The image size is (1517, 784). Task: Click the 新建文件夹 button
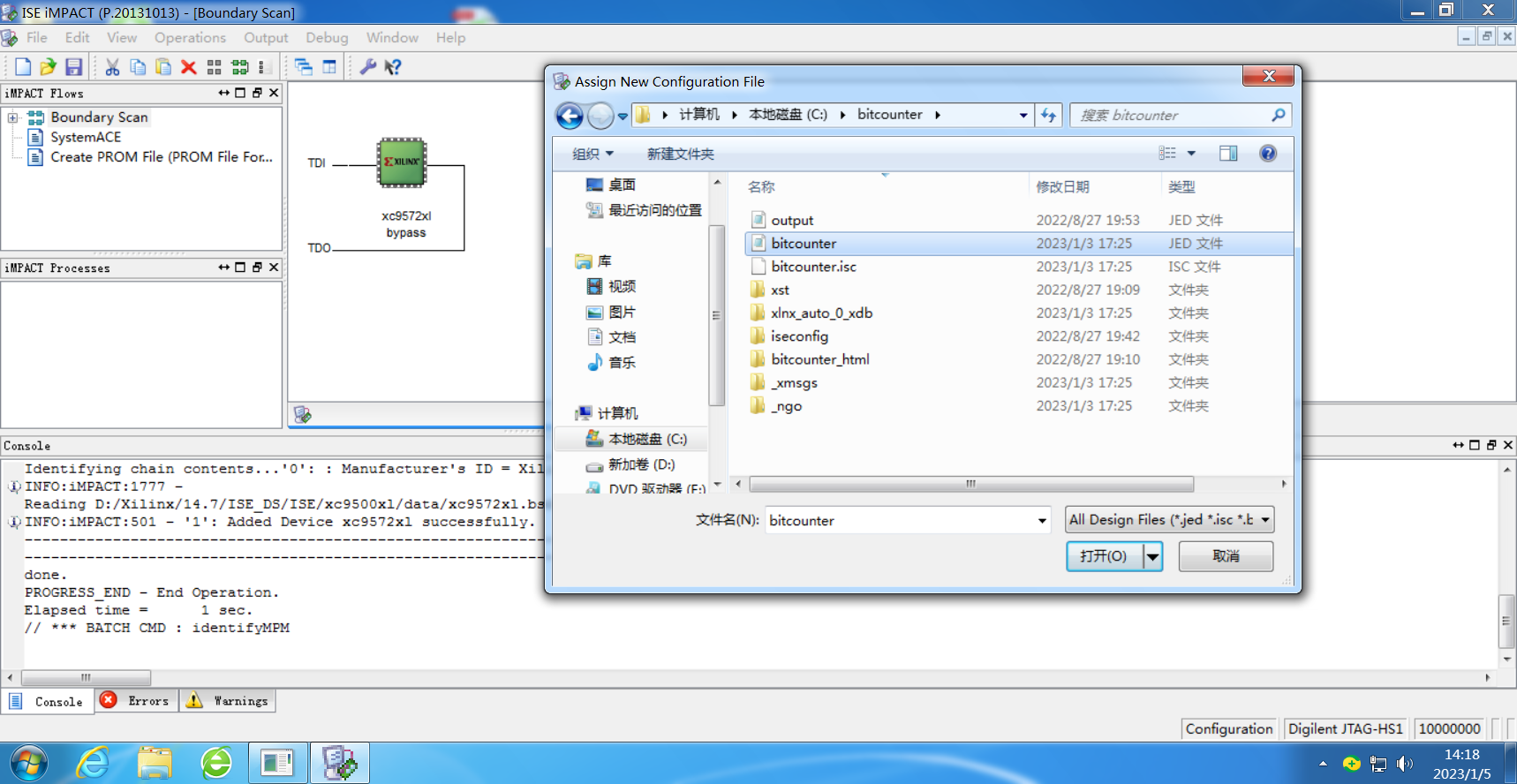pos(680,154)
